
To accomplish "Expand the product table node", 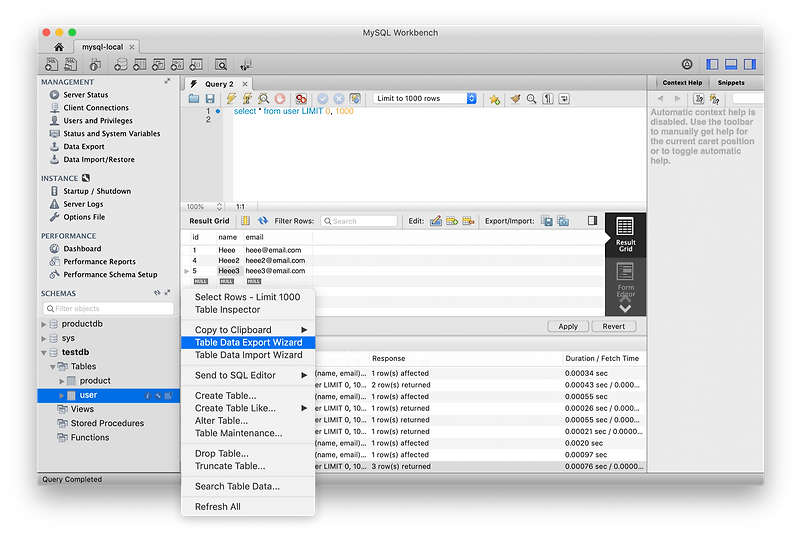I will coord(62,381).
